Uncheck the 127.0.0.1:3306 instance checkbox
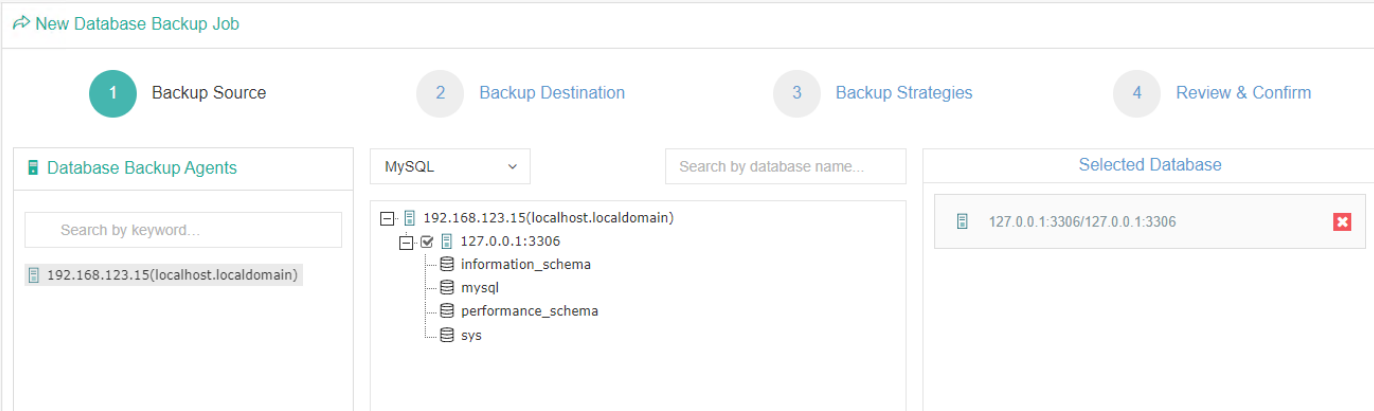The width and height of the screenshot is (1374, 411). point(427,241)
